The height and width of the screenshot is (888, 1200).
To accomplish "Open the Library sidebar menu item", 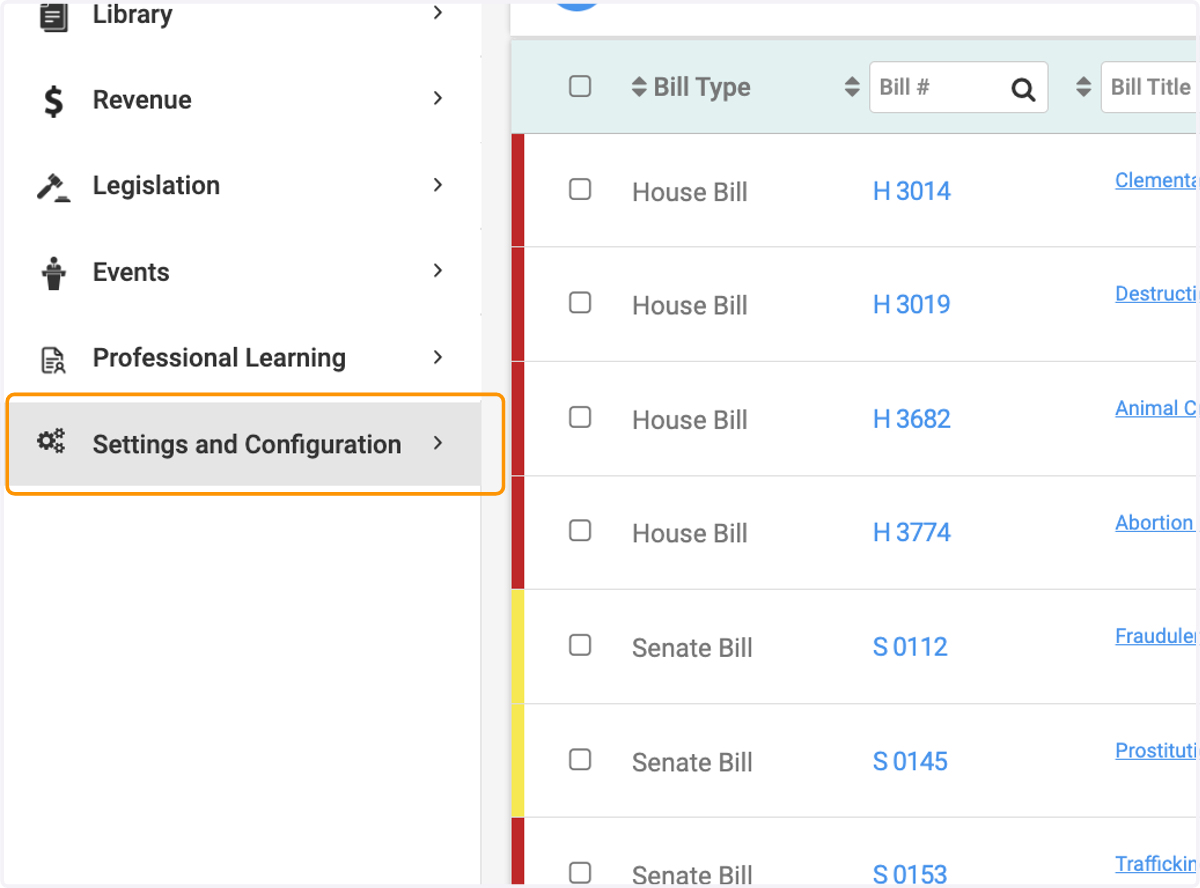I will click(x=244, y=16).
